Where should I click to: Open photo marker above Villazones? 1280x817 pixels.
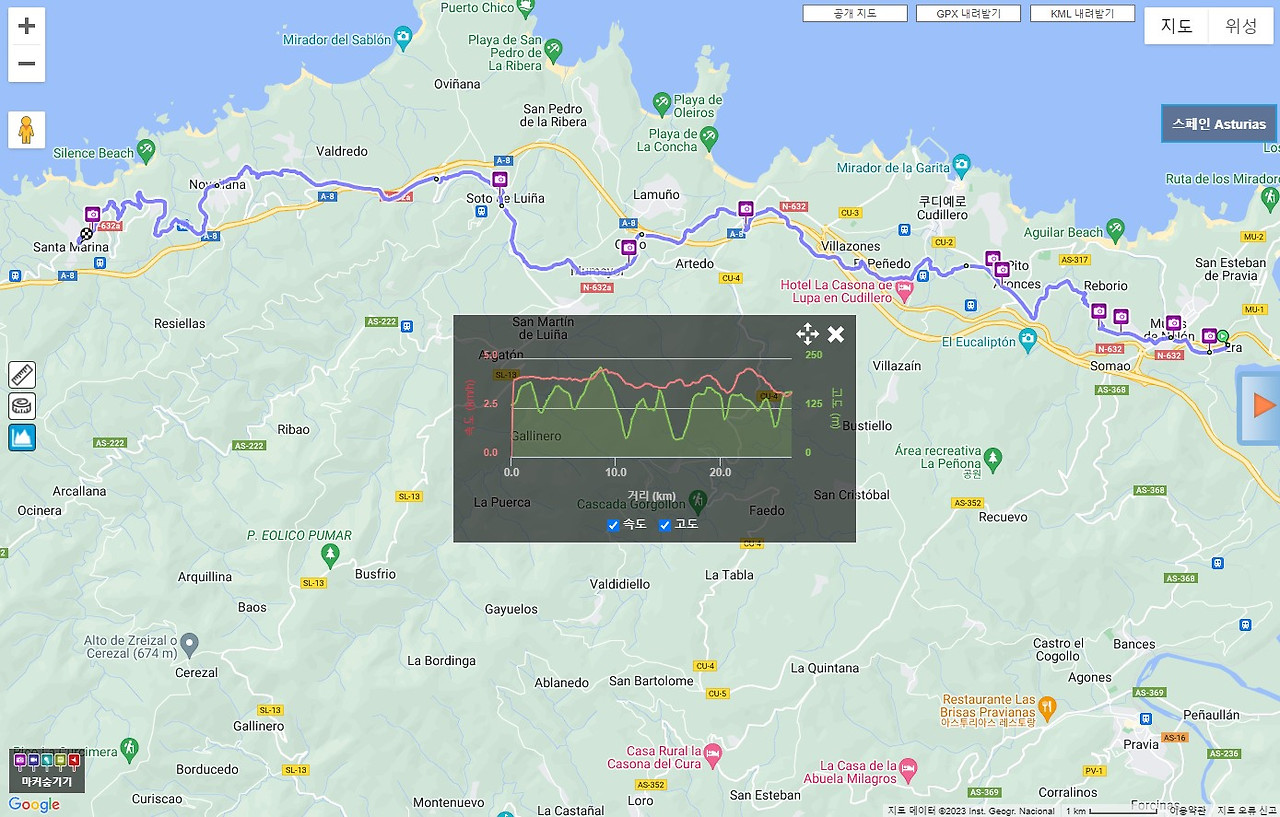(745, 209)
